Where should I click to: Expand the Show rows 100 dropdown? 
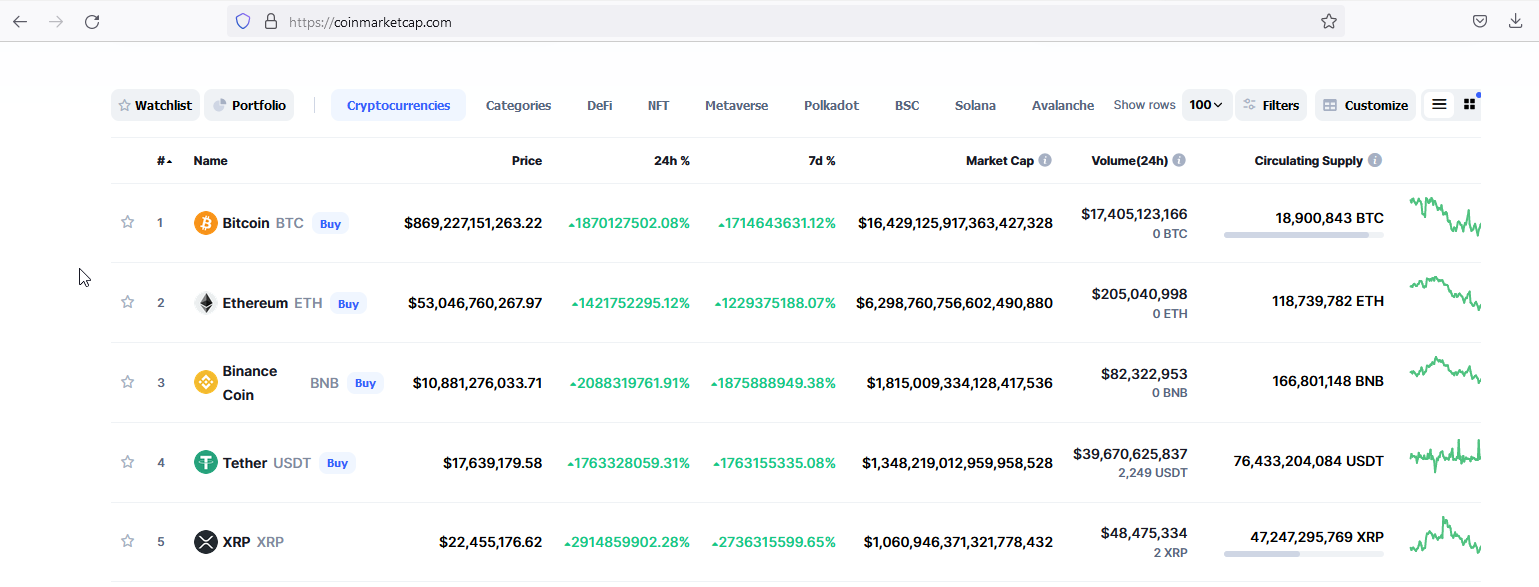1207,105
